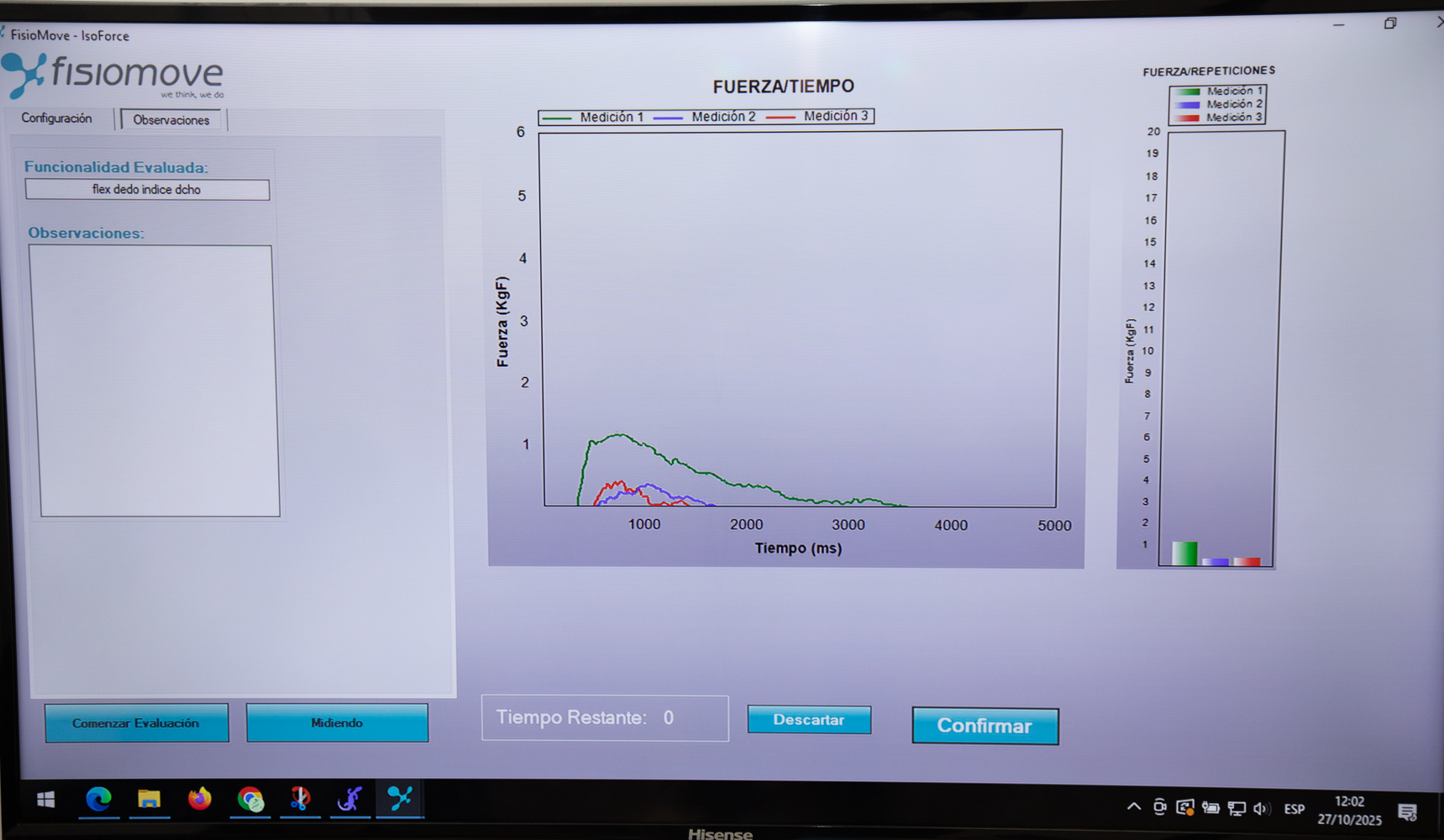Screen dimensions: 1444x840
Task: Click the green Medición 1 bar
Action: (x=1184, y=554)
